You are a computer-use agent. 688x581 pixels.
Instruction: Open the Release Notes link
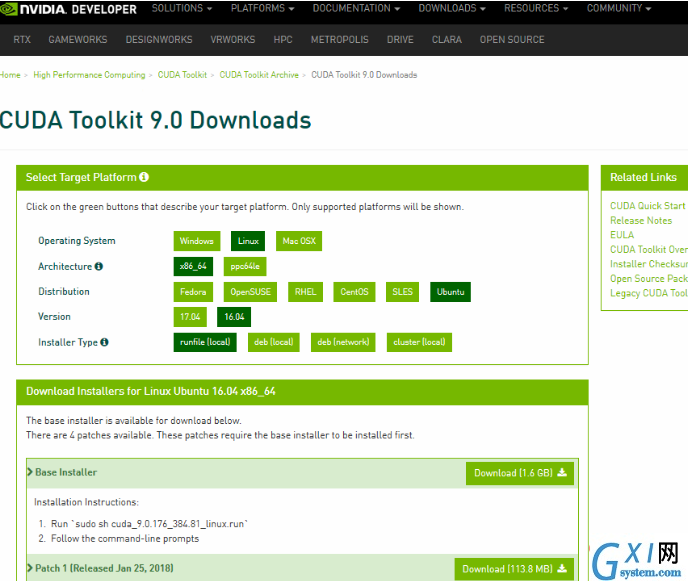(641, 220)
